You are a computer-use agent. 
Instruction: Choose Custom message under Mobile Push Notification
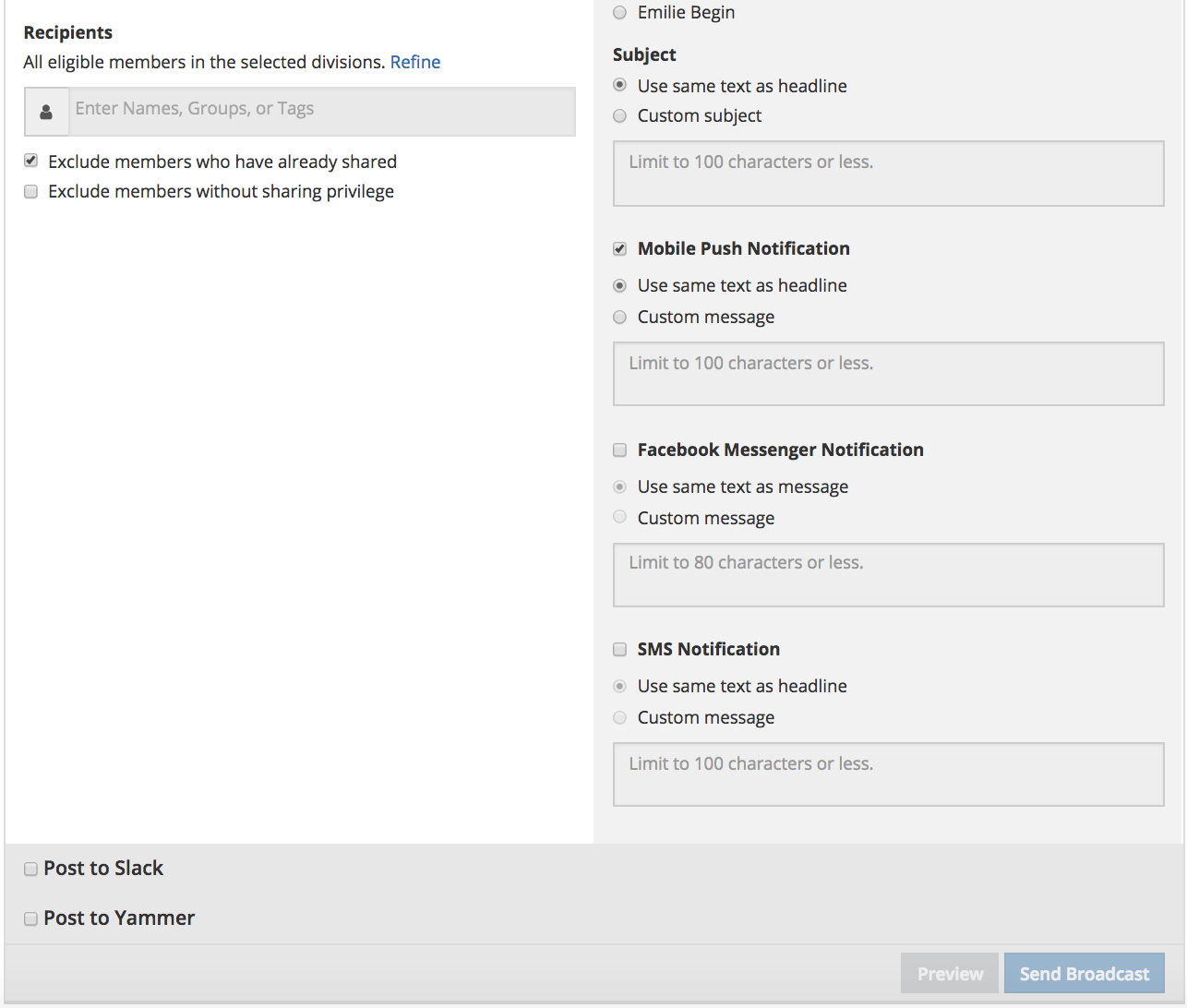coord(620,318)
